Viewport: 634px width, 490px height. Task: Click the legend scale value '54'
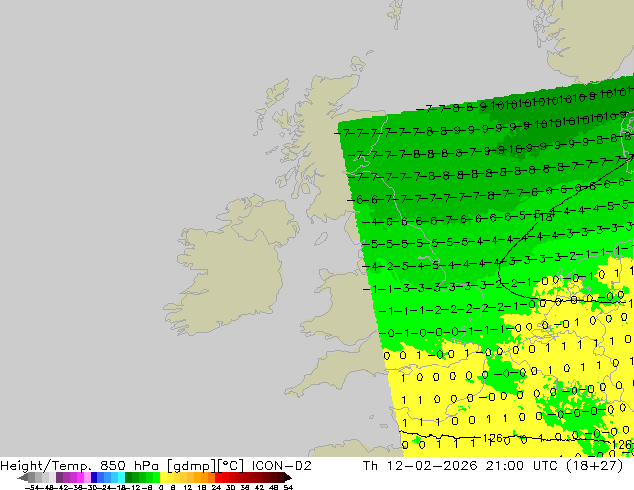(x=288, y=487)
